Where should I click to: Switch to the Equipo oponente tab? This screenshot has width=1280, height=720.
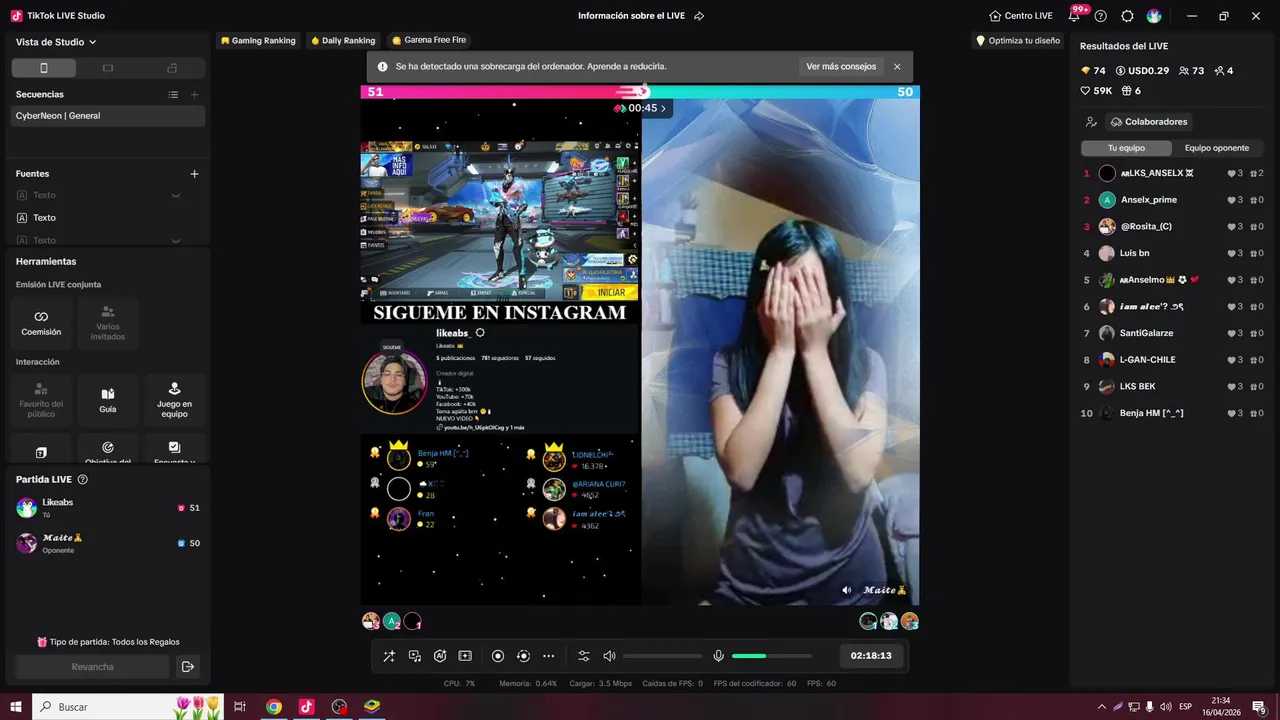[x=1217, y=148]
